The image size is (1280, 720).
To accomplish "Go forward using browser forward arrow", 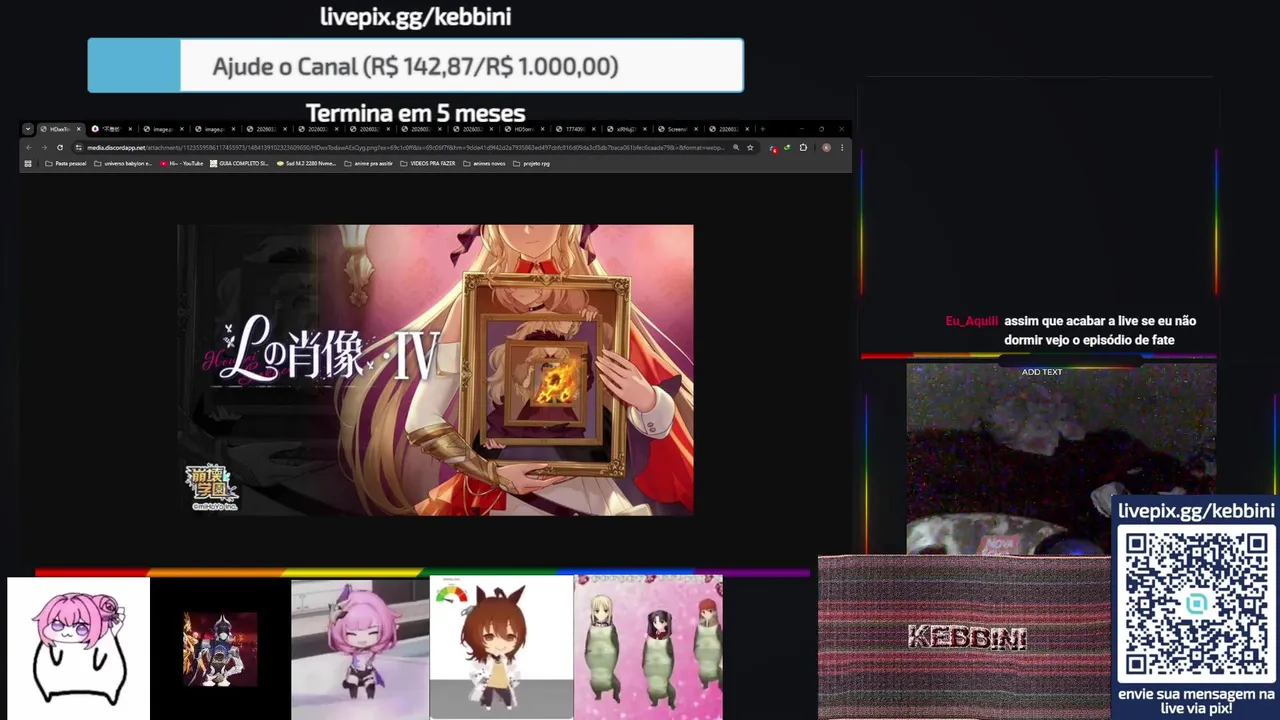I will 44,148.
